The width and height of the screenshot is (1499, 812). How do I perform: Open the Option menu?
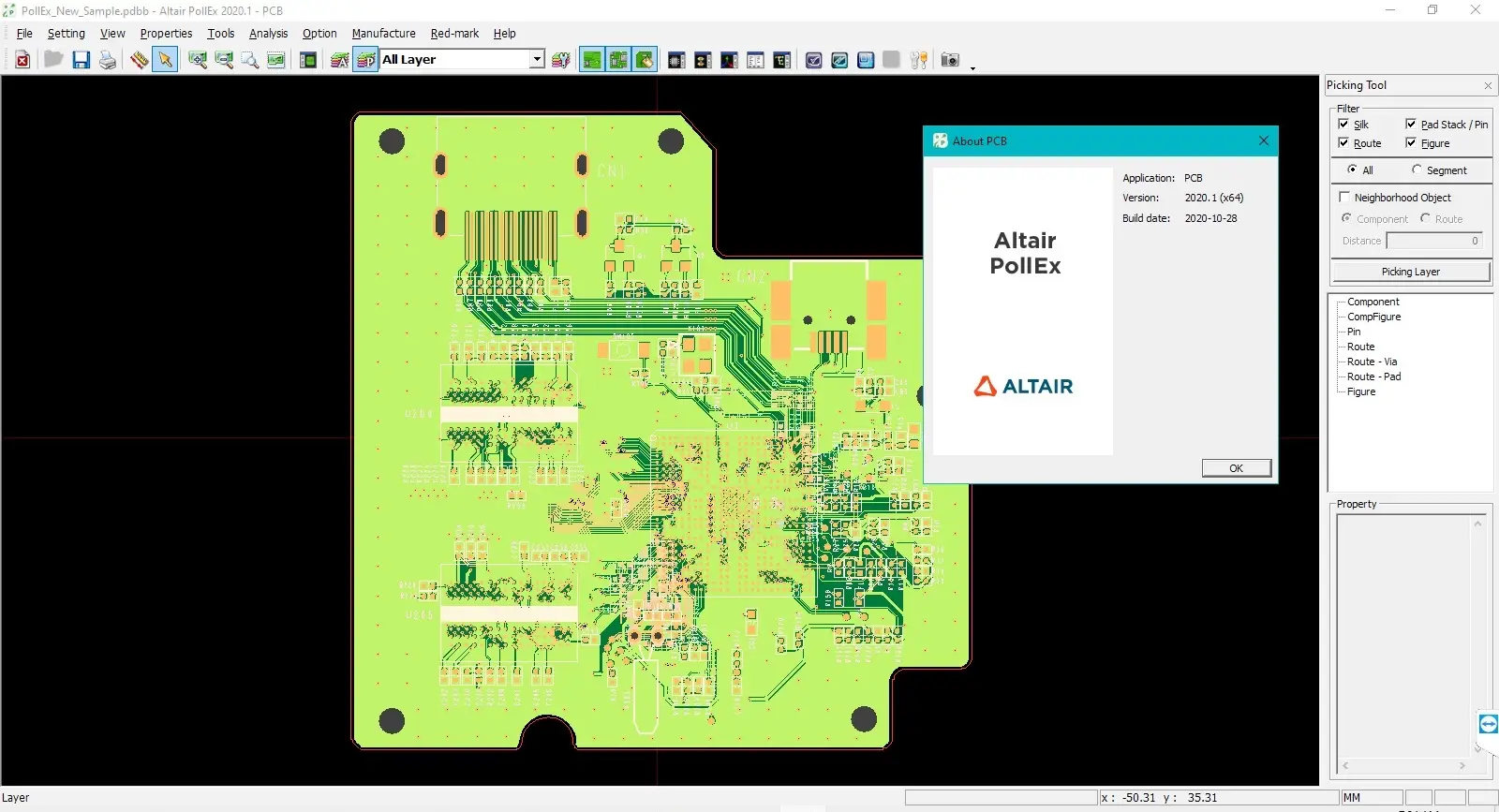(319, 33)
